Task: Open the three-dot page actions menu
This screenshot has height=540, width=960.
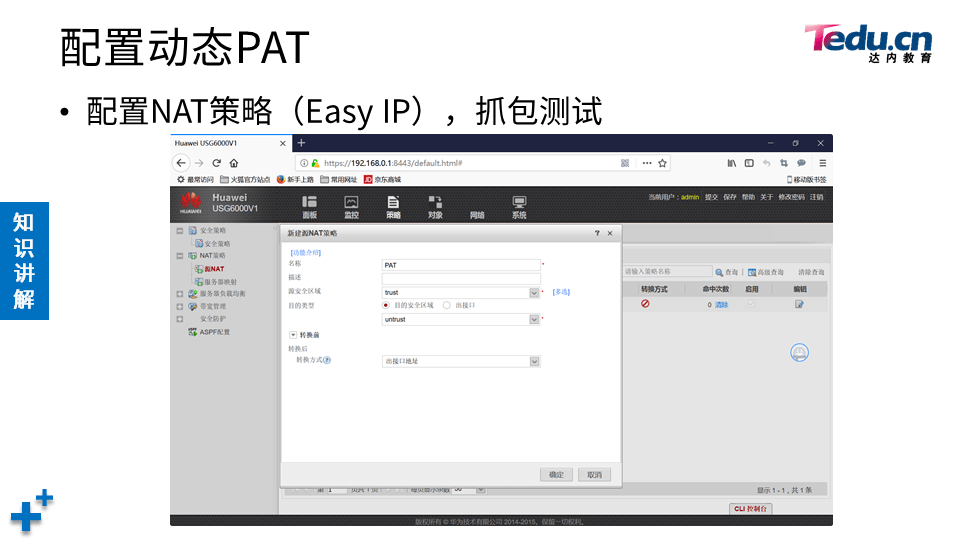Action: click(647, 163)
